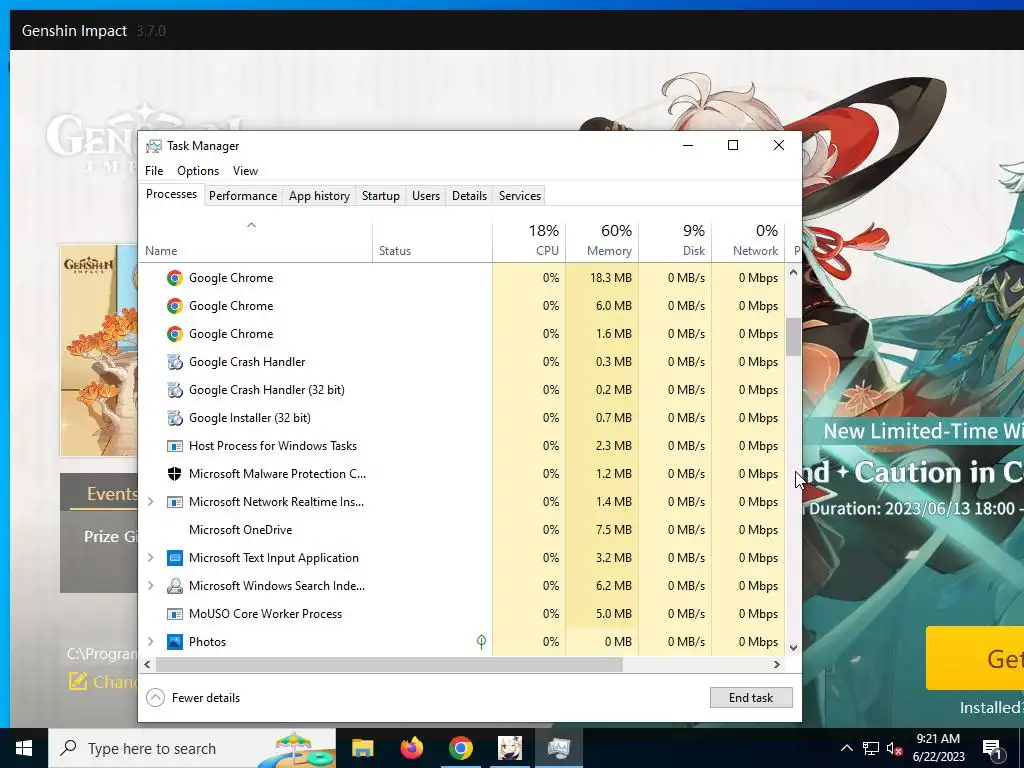The height and width of the screenshot is (768, 1024).
Task: Sort processes by Name column
Action: [x=255, y=242]
